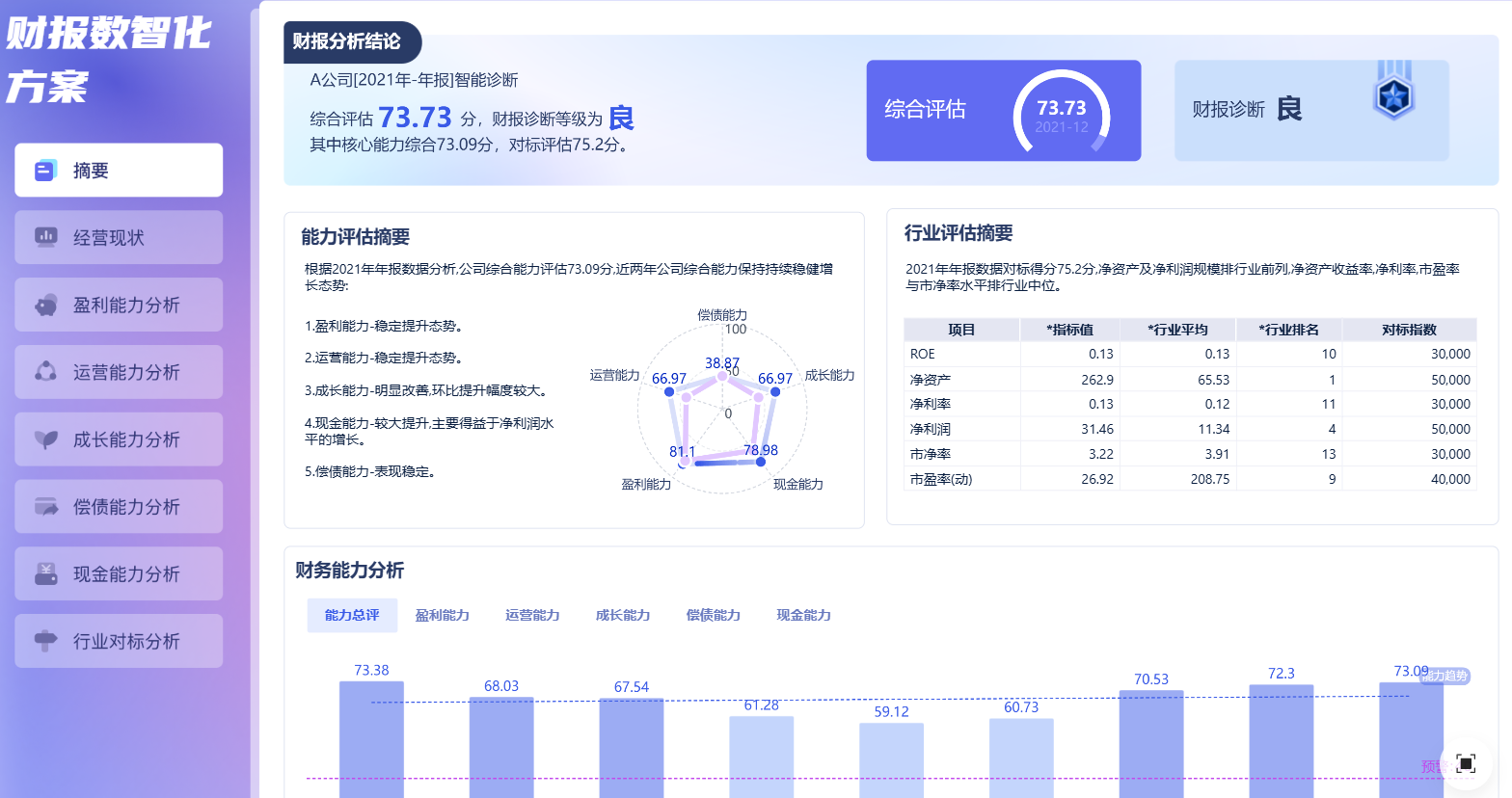Click the 能力趋势 legend tag

pyautogui.click(x=1445, y=676)
